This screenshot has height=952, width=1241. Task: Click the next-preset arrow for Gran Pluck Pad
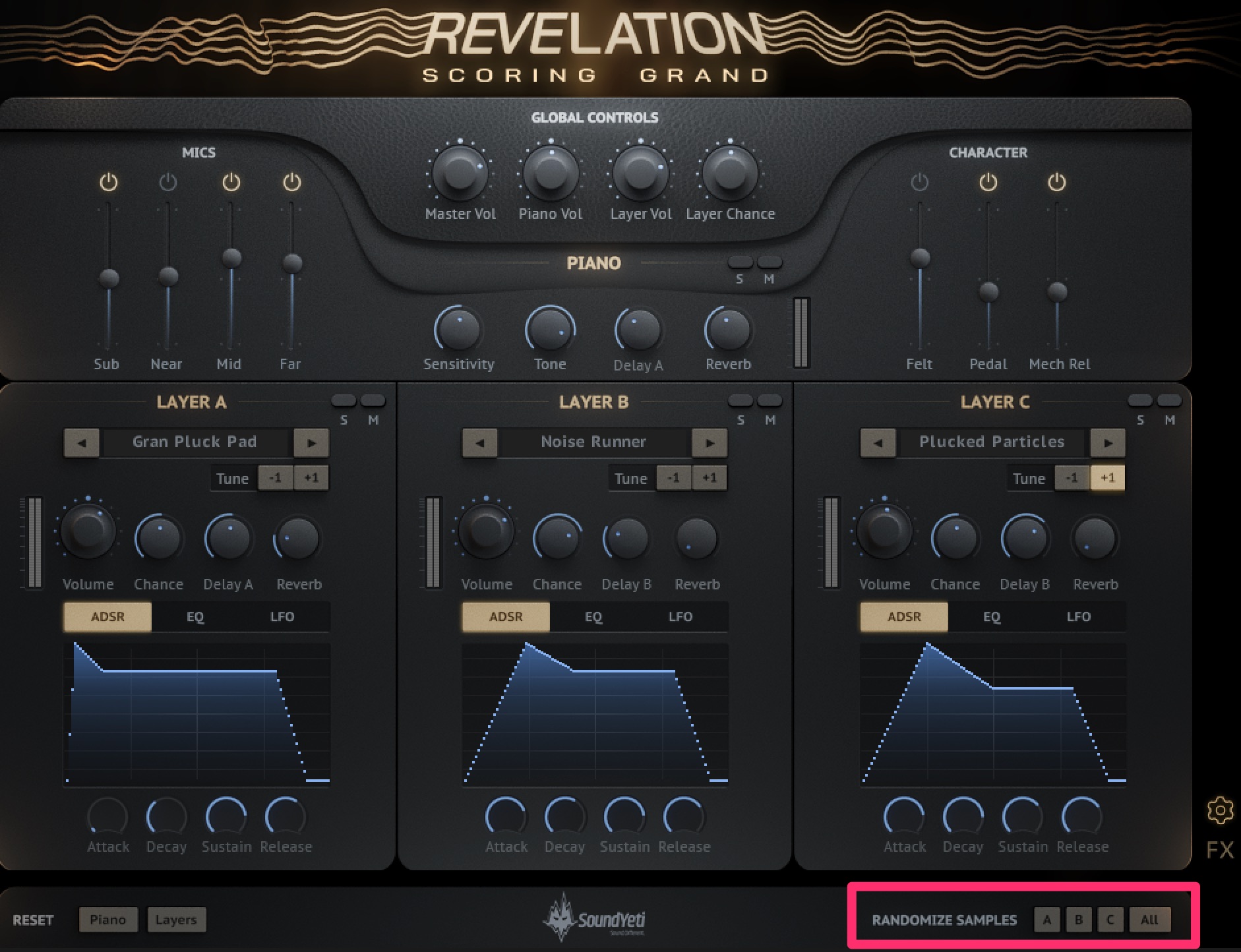point(311,442)
